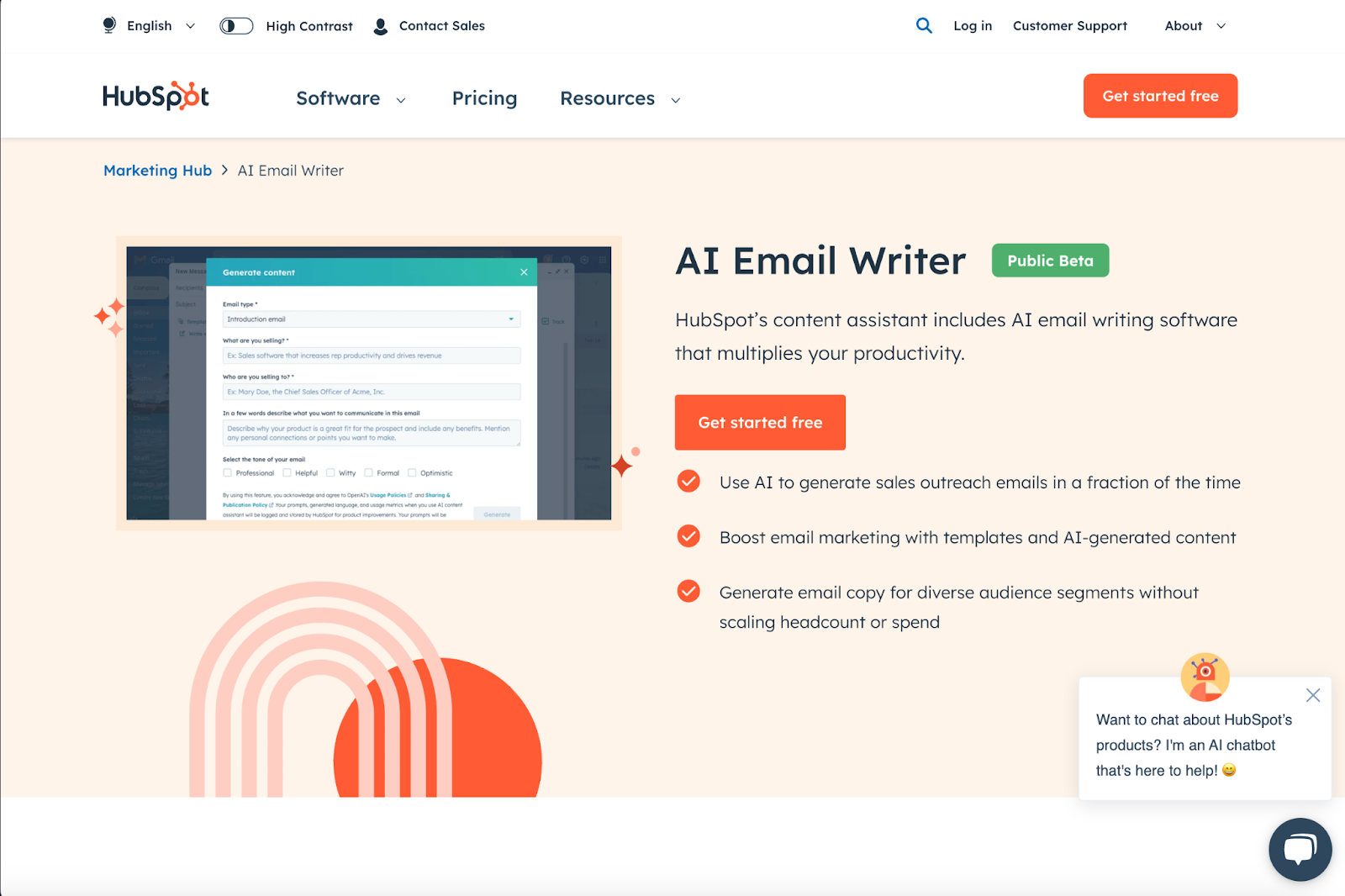This screenshot has height=896, width=1345.
Task: Click checkmark beside Generate email copy bullet
Action: click(x=688, y=592)
